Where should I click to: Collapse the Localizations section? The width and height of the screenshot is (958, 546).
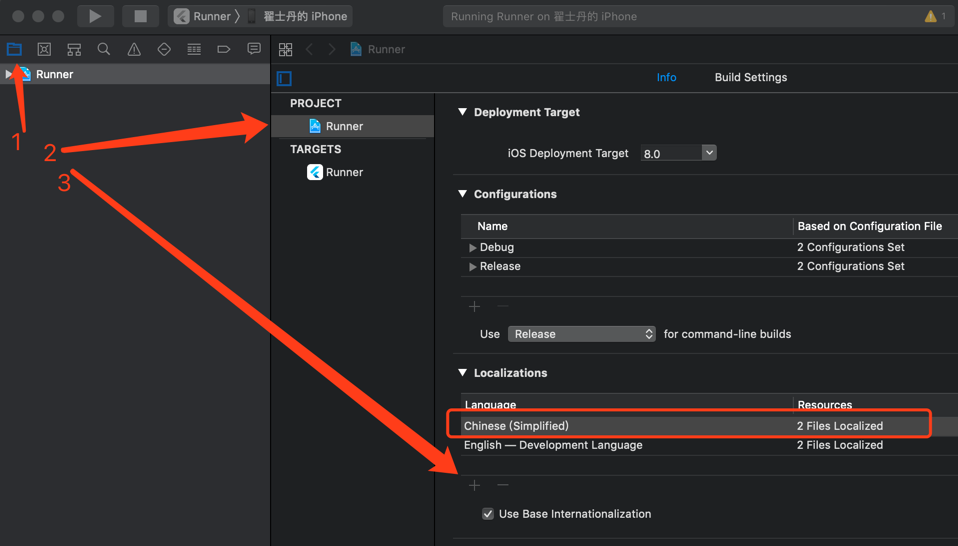coord(463,373)
